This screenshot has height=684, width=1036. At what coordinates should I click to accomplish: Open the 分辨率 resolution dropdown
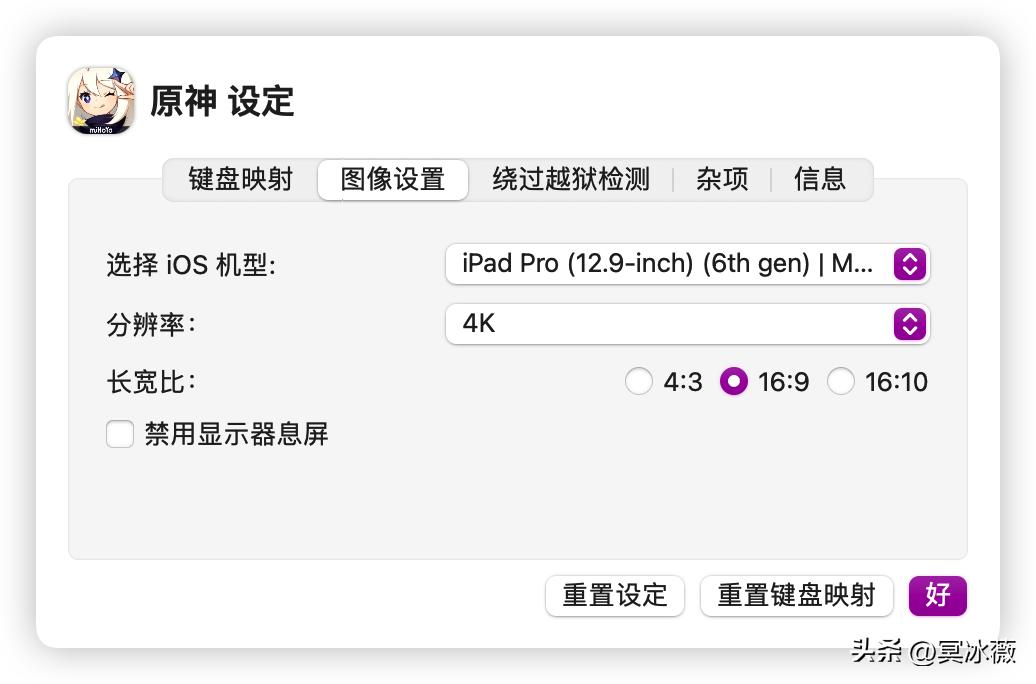687,324
